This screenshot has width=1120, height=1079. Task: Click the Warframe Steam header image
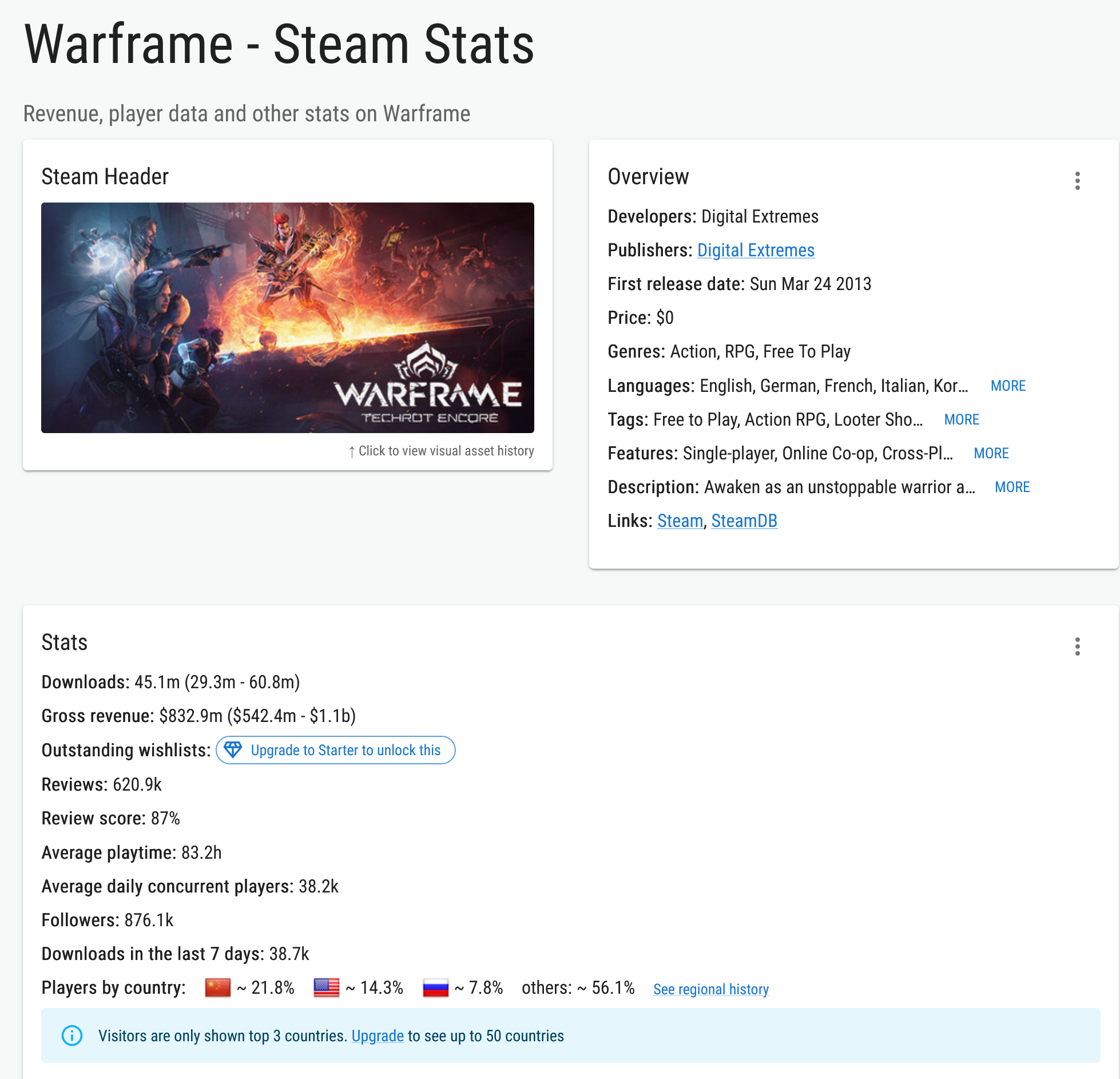288,318
